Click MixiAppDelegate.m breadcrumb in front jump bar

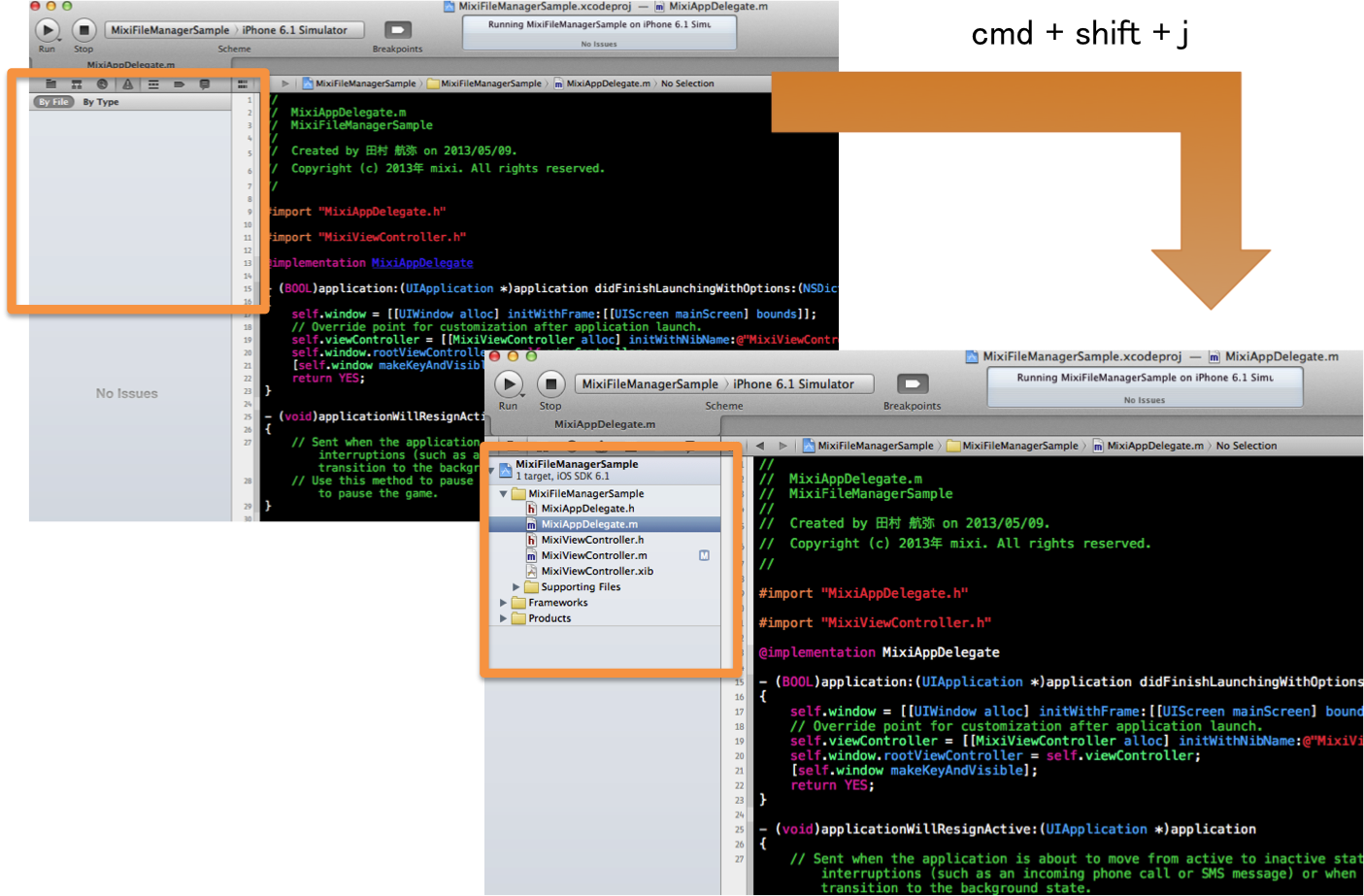tap(1148, 446)
